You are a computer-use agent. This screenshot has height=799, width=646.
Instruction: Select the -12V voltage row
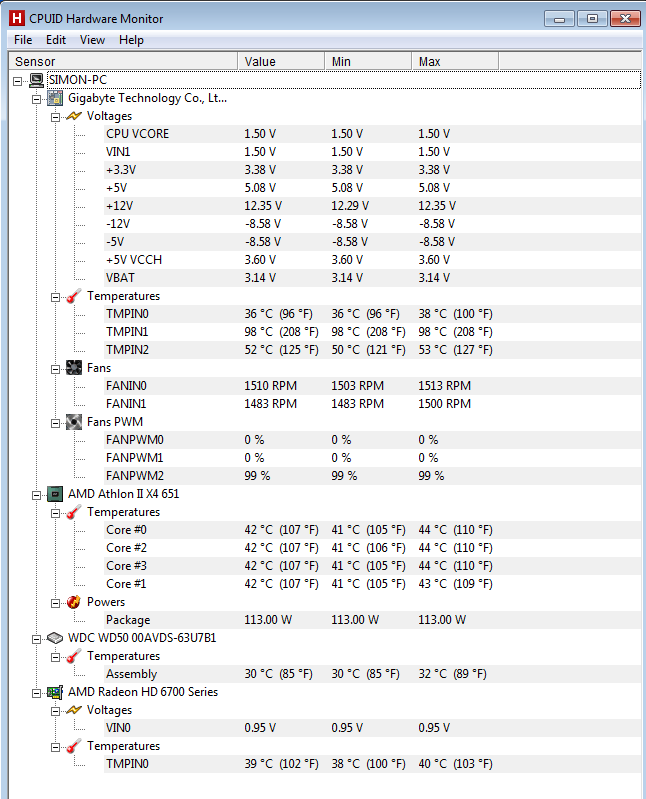[372, 224]
